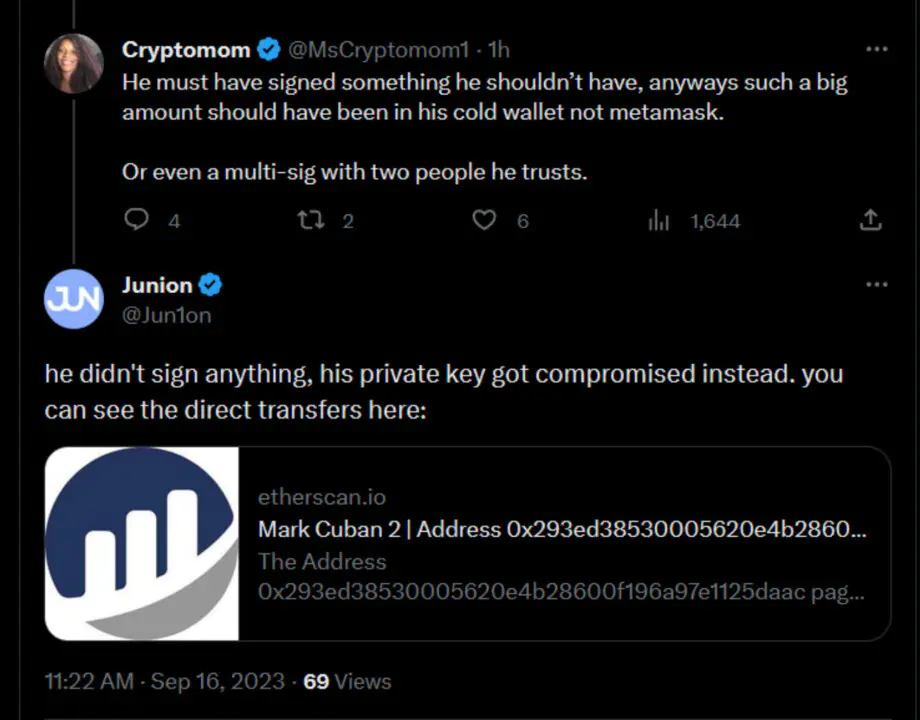Click the @MsCryptomom1 handle
This screenshot has width=920, height=720.
tap(381, 48)
